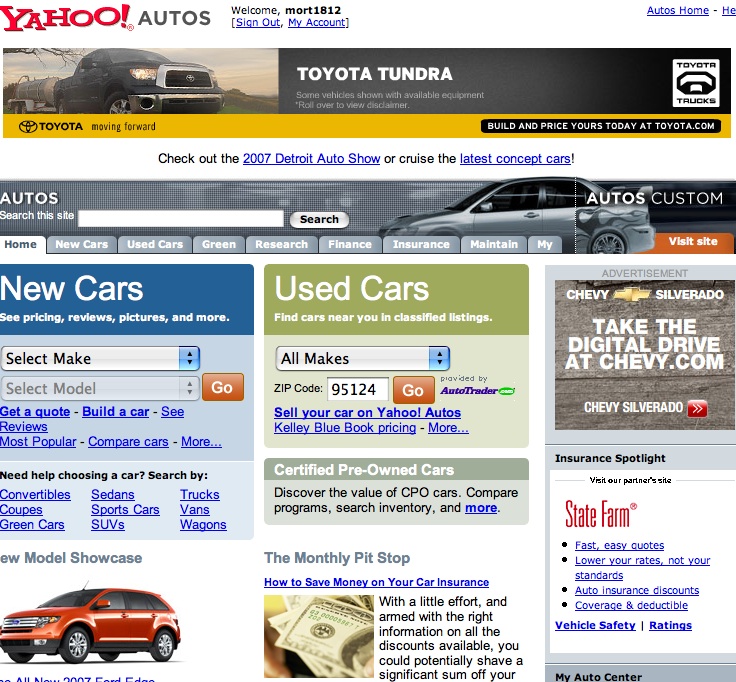This screenshot has width=736, height=682.
Task: Click the New Cars Go button
Action: 222,387
